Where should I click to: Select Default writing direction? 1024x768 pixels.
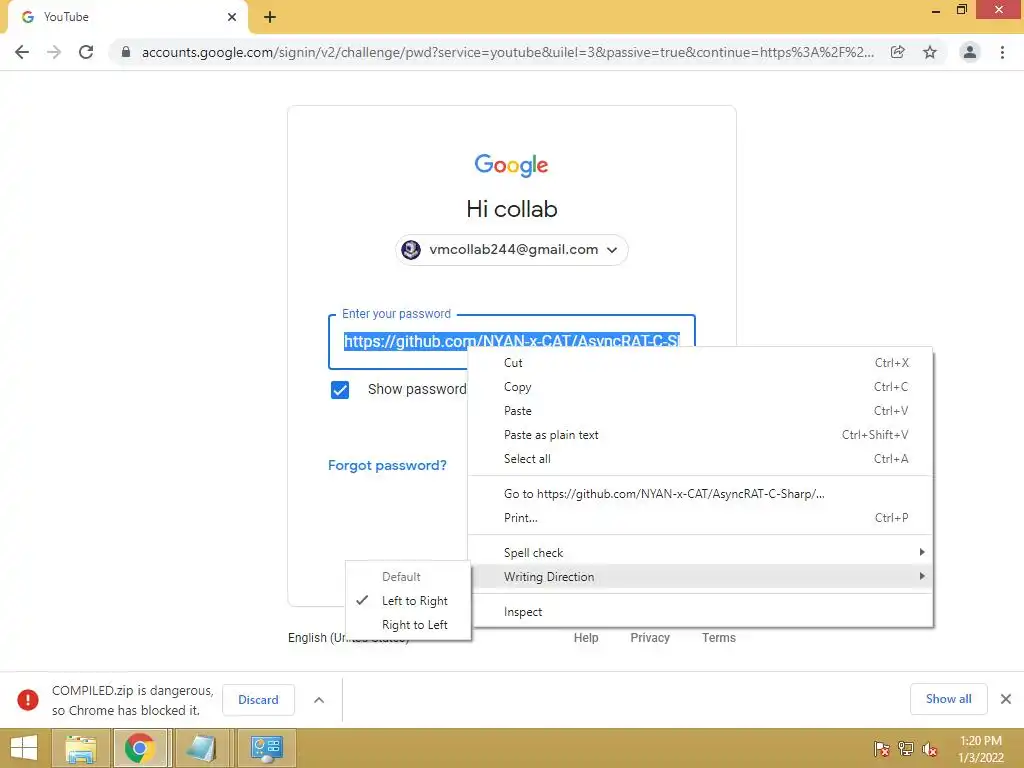408,577
